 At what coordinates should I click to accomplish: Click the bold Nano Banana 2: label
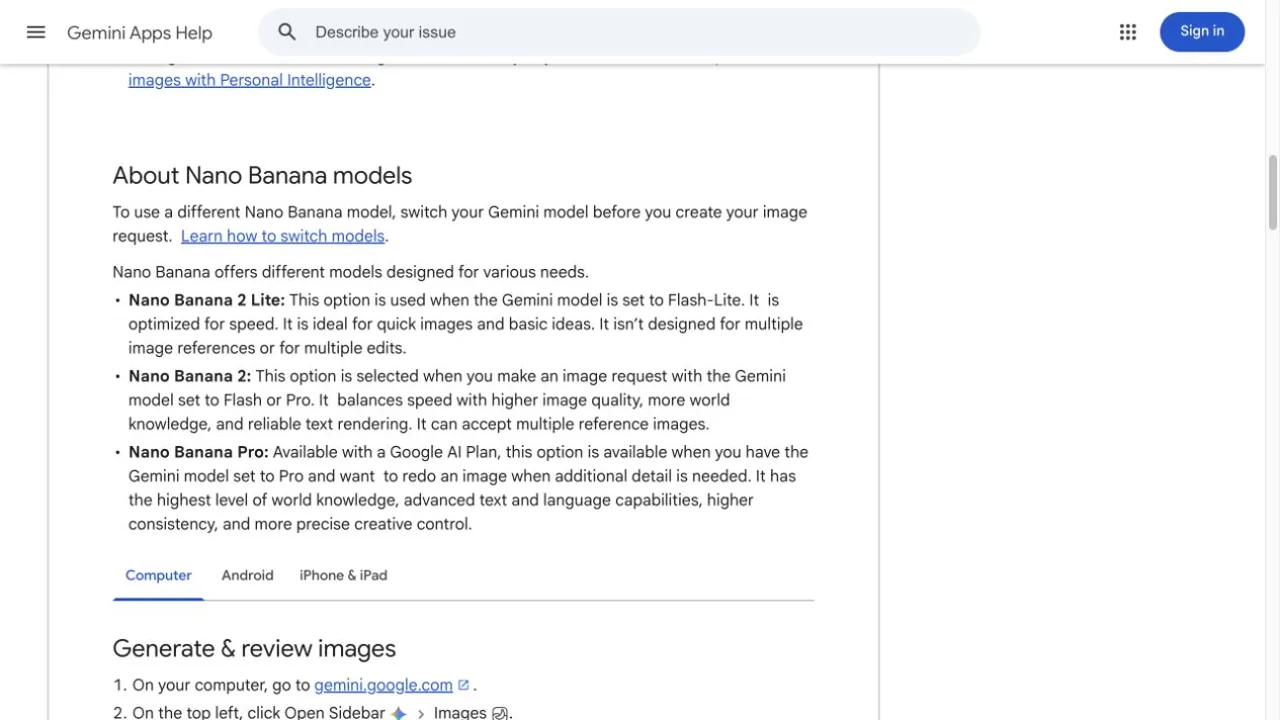190,376
